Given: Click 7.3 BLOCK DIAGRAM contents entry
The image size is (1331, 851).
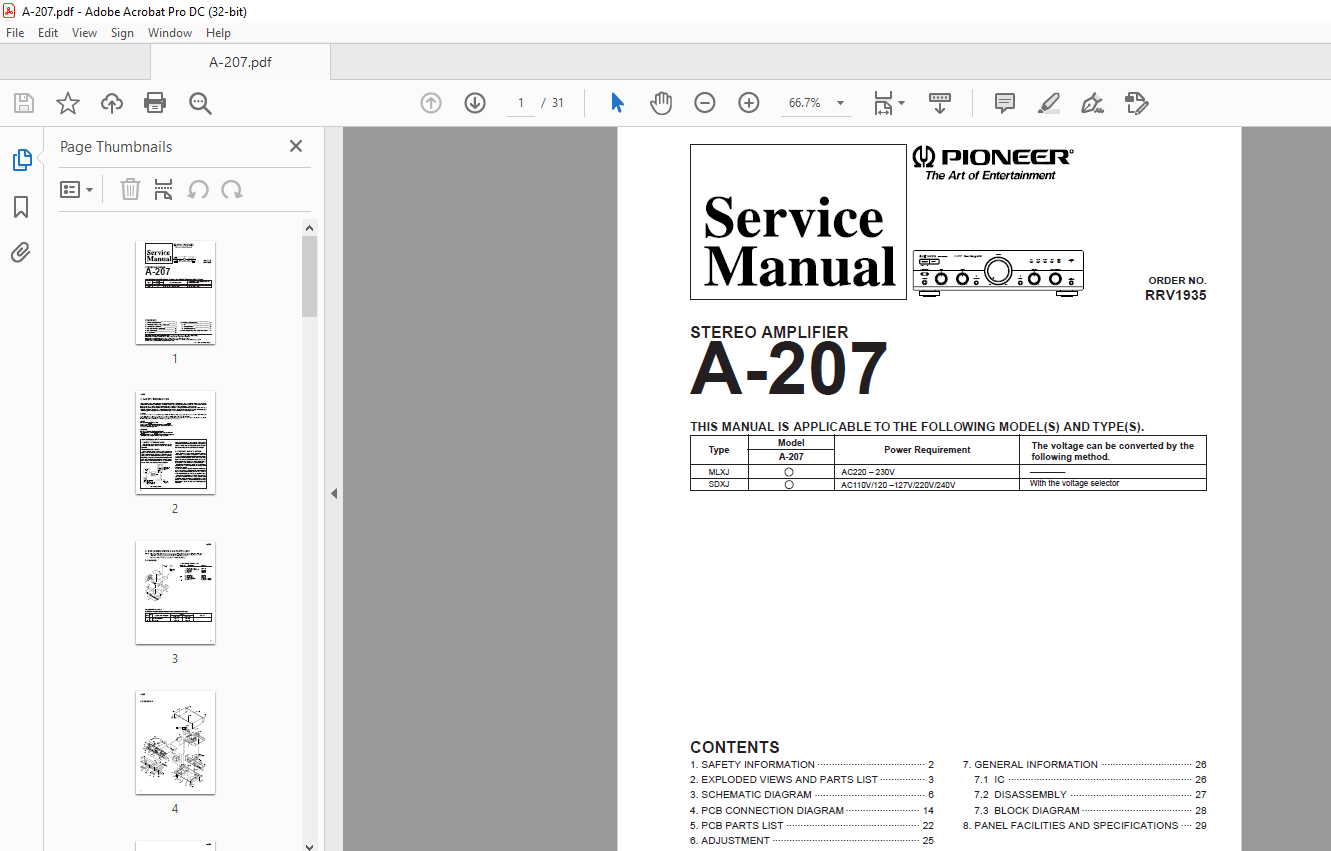Looking at the screenshot, I should (1090, 810).
